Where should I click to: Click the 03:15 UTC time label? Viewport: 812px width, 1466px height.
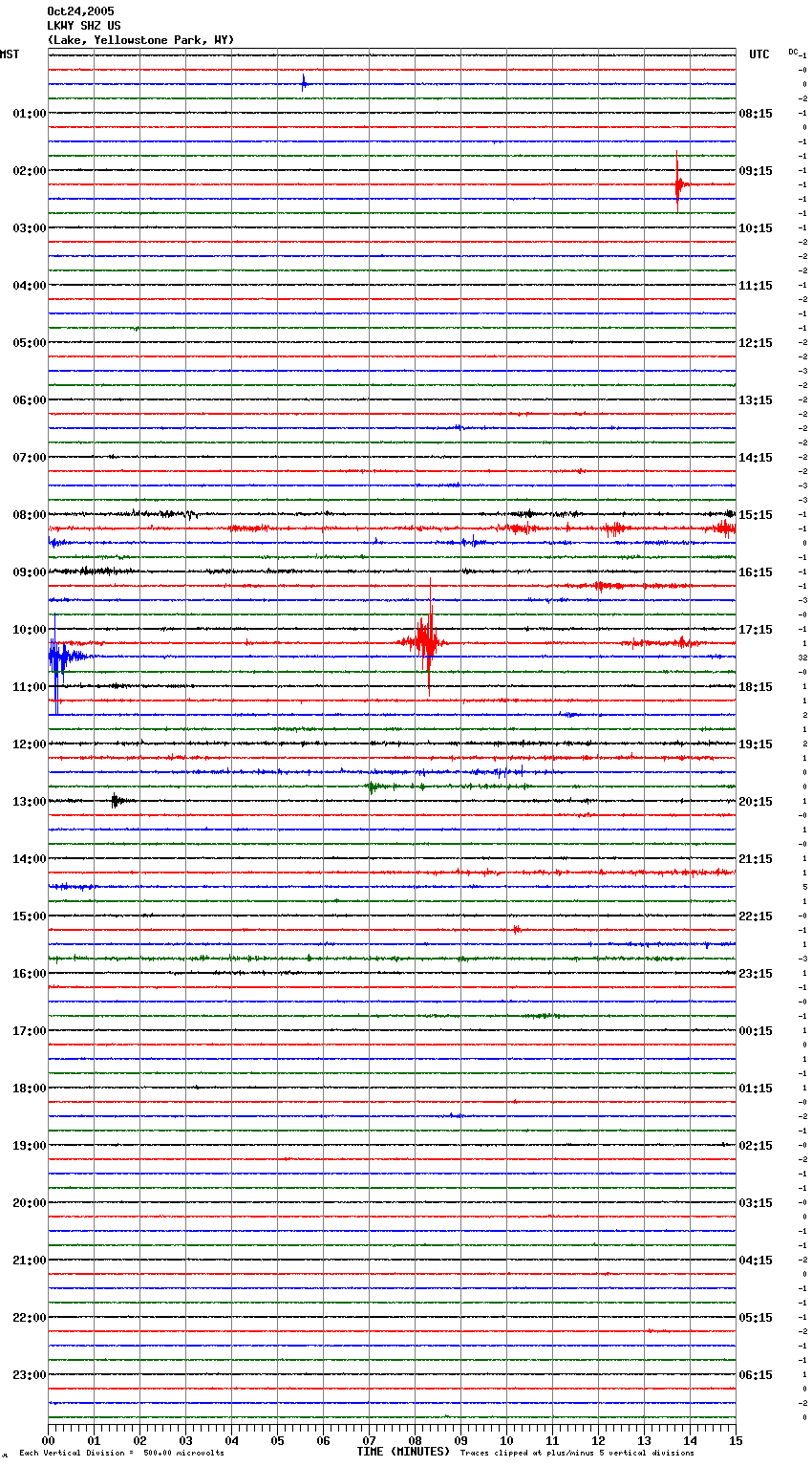[x=756, y=1203]
